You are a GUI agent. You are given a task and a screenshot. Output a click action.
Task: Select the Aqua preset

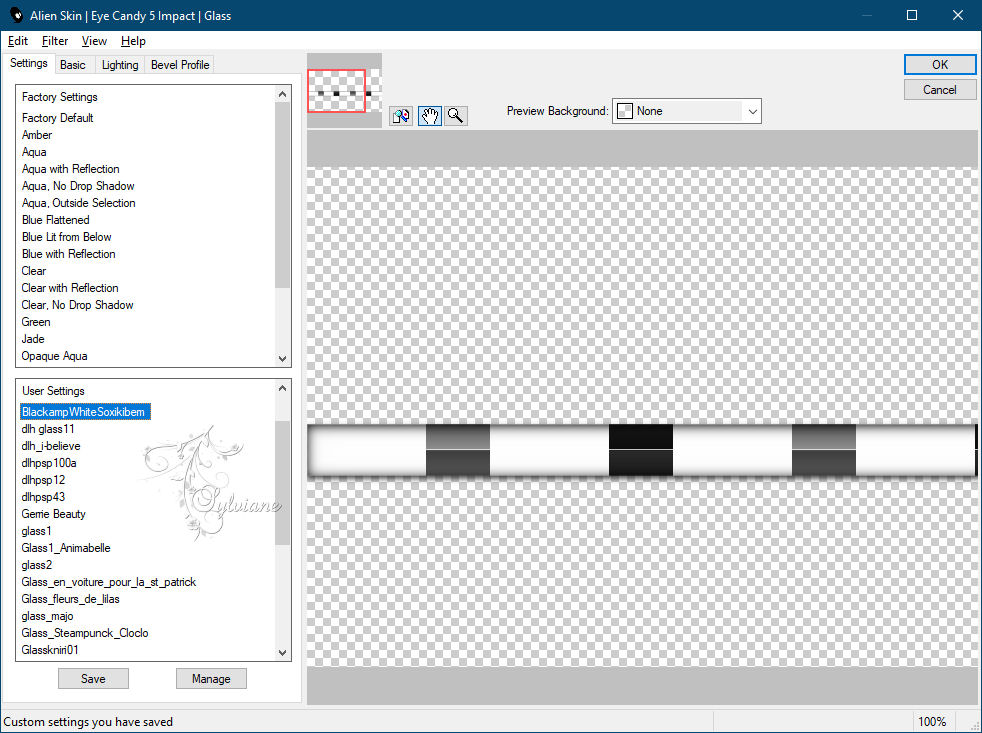(34, 152)
